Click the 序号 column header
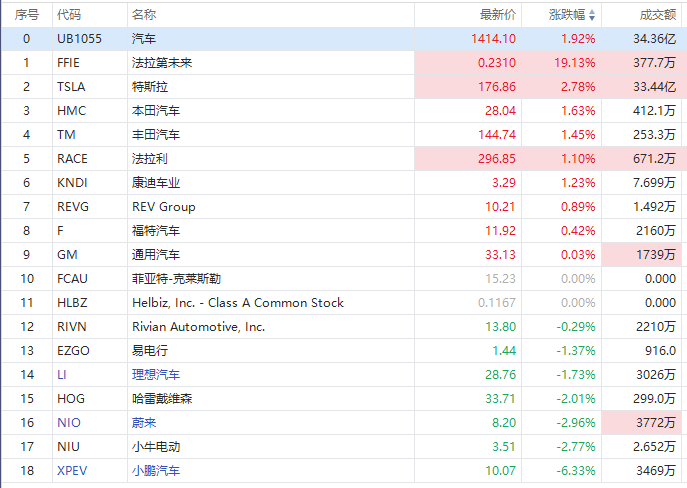This screenshot has width=687, height=488. (x=27, y=15)
